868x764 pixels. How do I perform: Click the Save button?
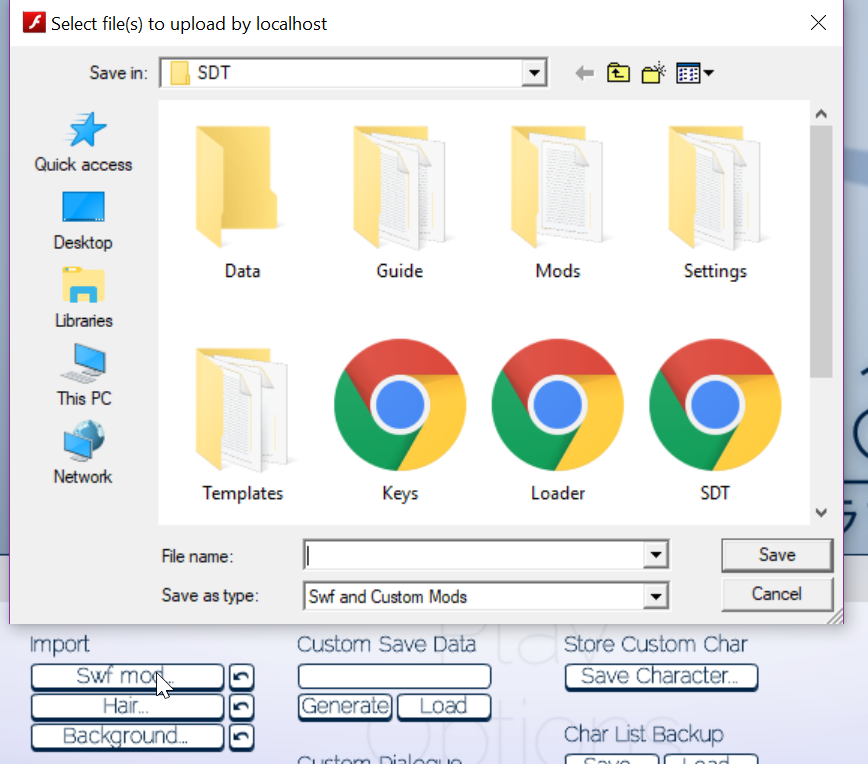click(776, 555)
